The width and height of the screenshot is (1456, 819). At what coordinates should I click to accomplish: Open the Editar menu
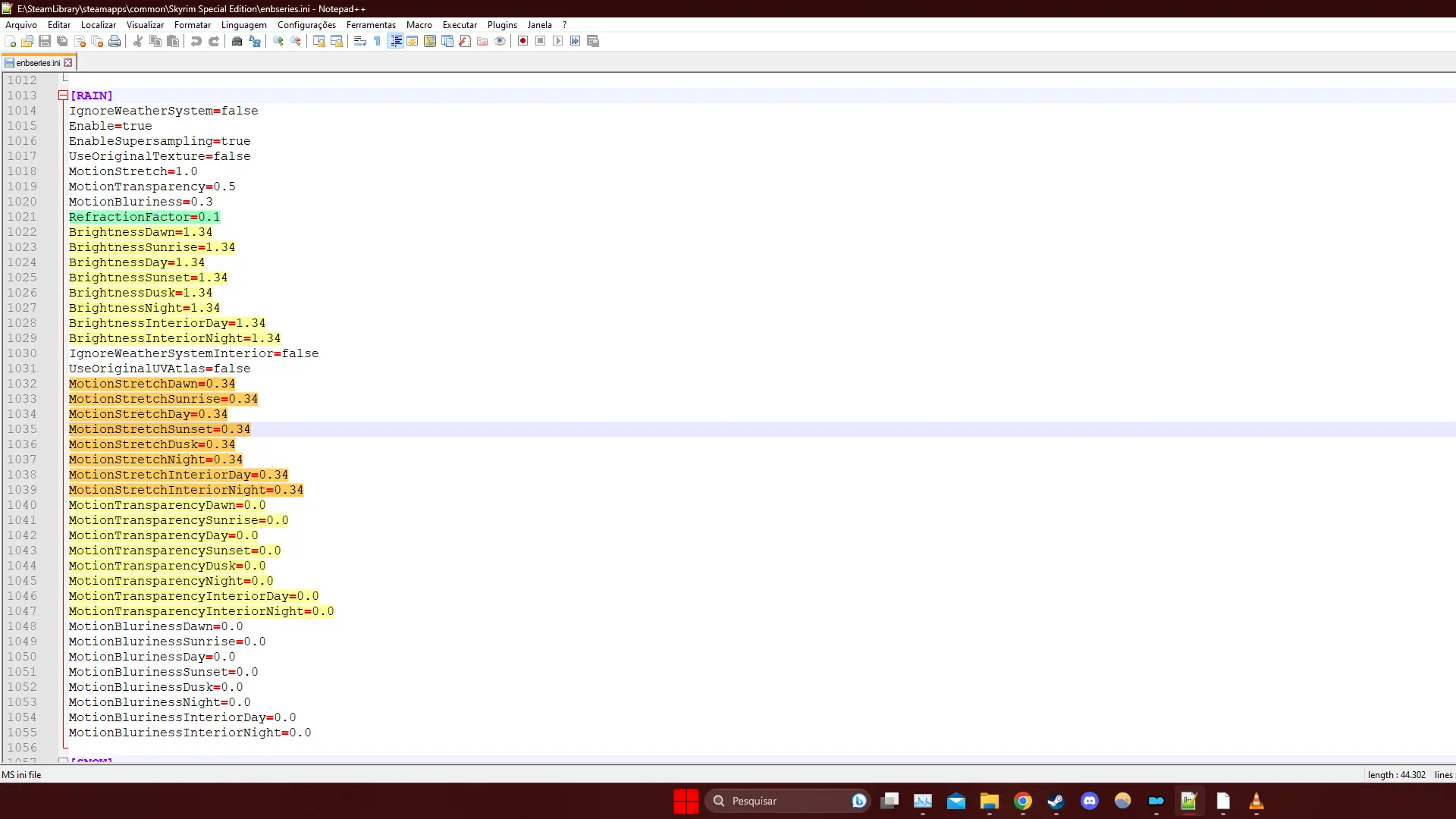(59, 25)
